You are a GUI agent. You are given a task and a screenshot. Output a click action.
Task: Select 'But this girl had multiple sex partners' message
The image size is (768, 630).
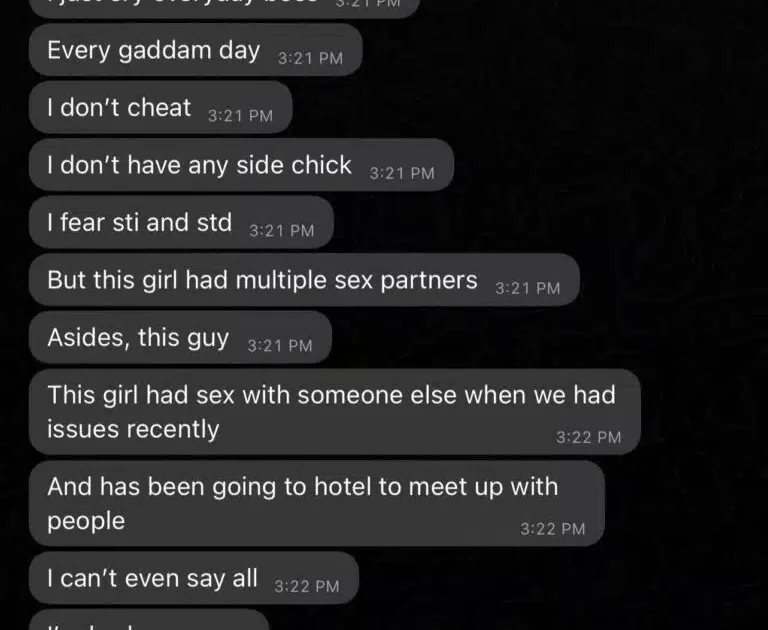pyautogui.click(x=304, y=280)
